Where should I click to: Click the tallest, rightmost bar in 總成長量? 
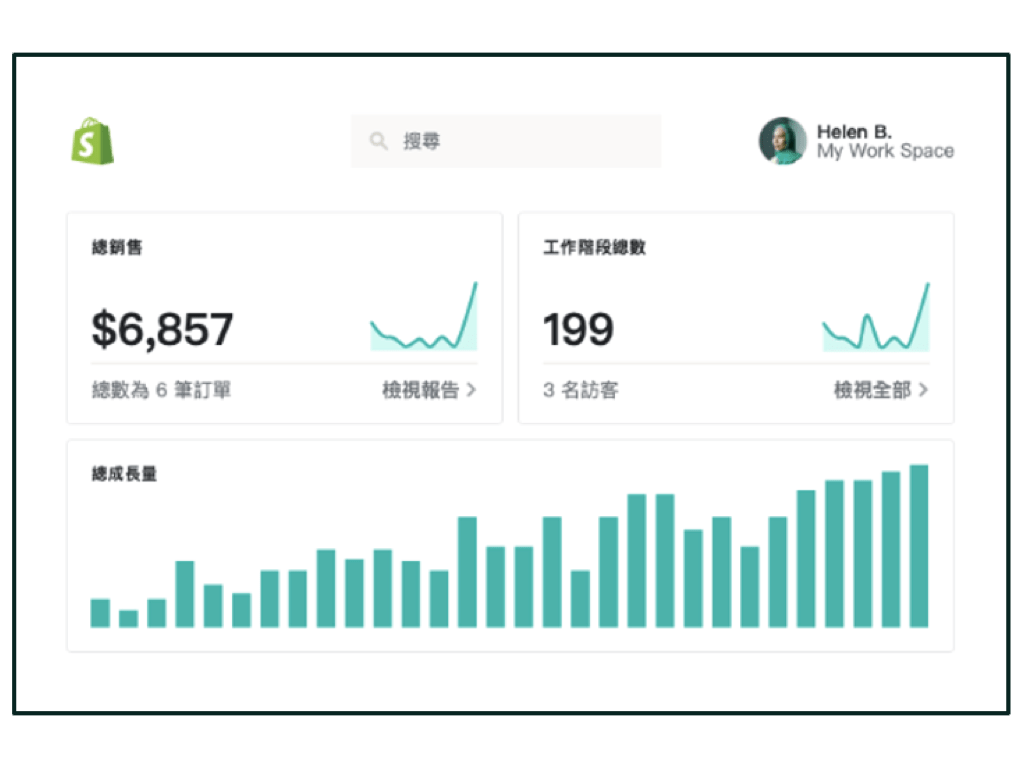pyautogui.click(x=919, y=546)
